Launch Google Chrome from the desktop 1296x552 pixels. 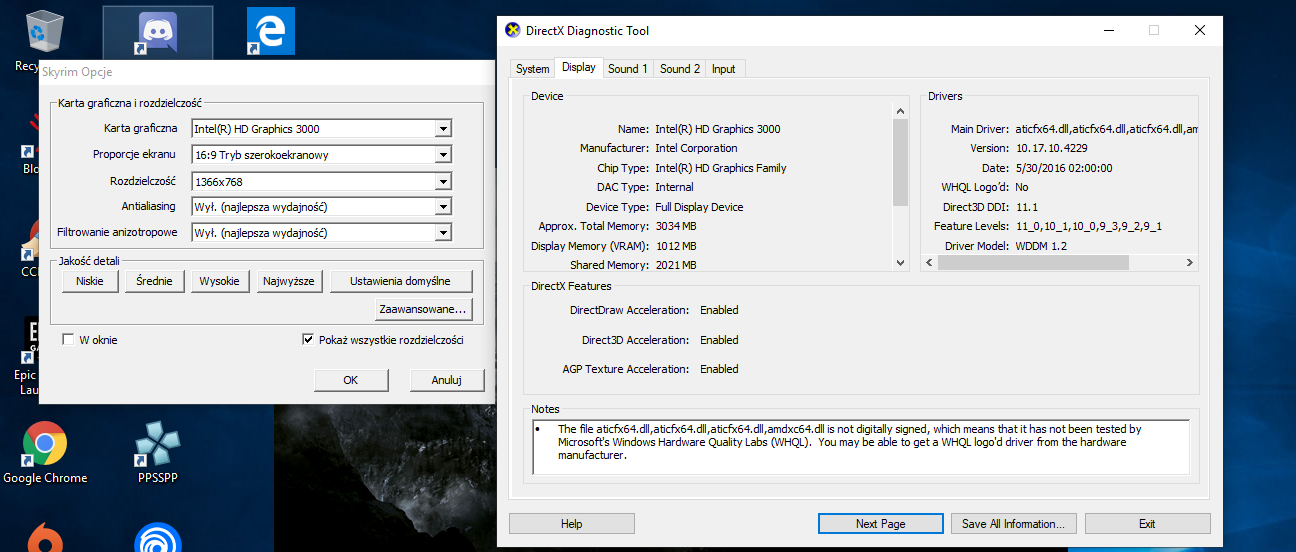pos(45,452)
